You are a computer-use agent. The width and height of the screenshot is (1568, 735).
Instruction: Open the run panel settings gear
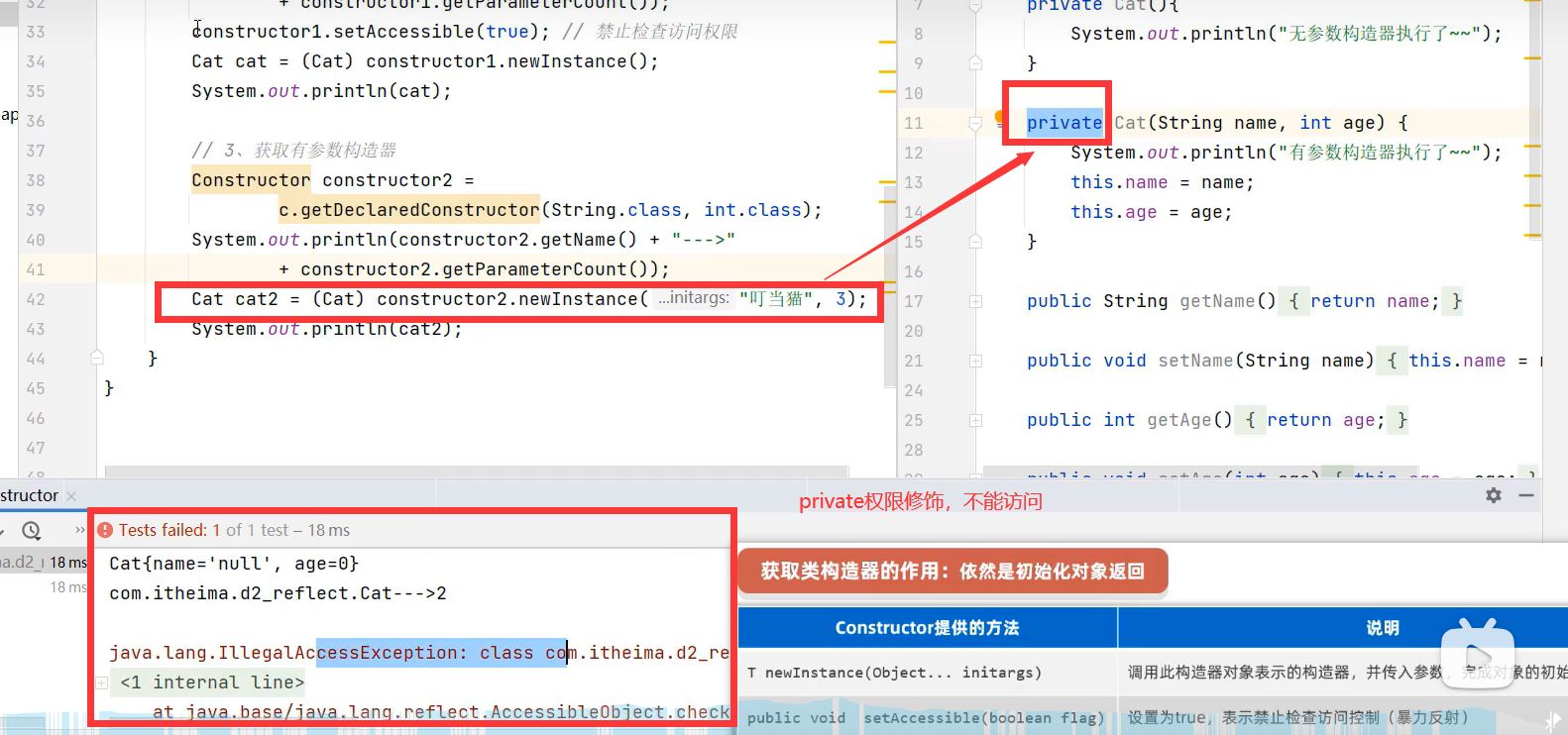pos(1494,495)
